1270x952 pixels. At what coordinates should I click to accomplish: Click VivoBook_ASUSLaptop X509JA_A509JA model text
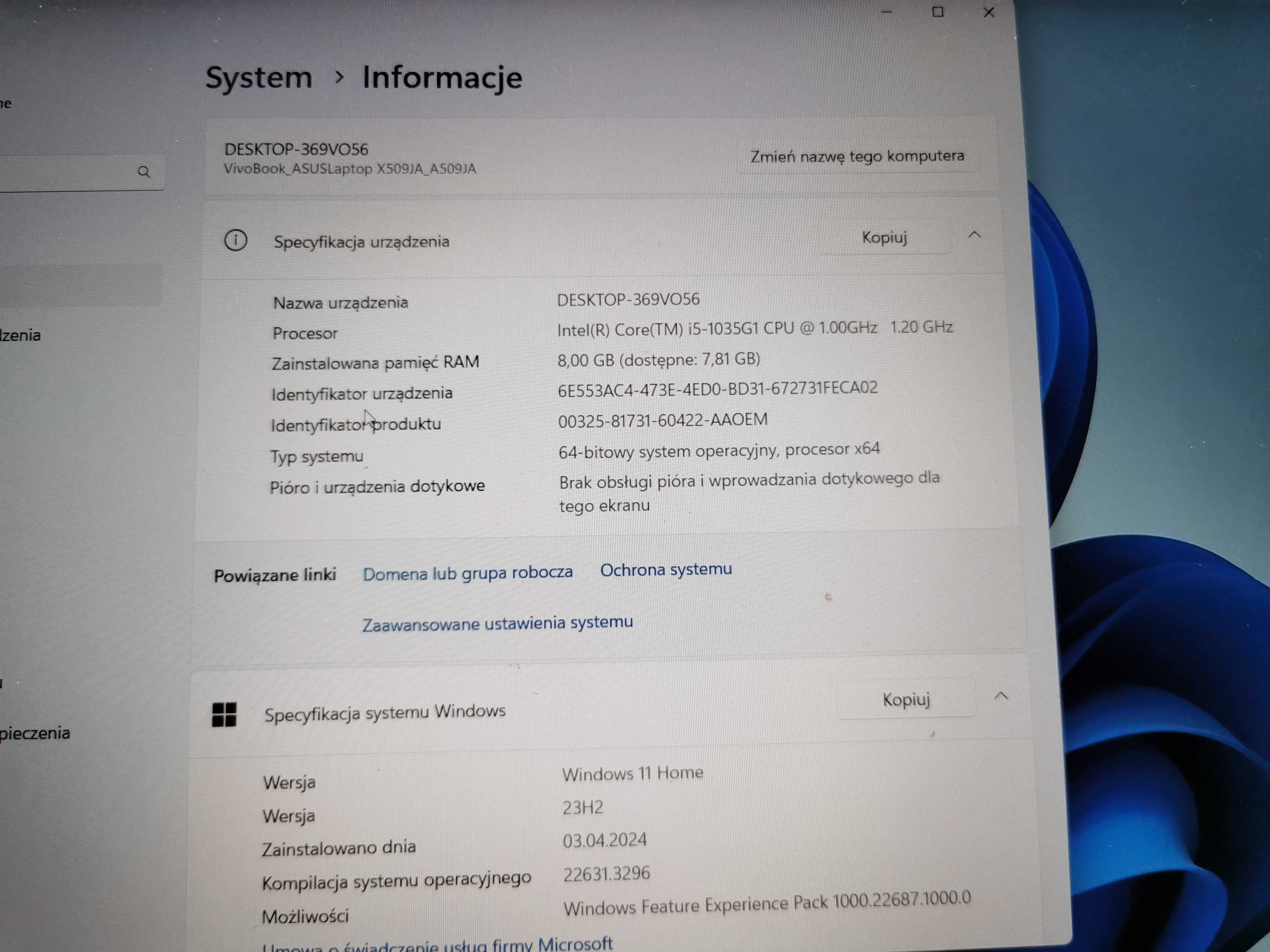350,169
